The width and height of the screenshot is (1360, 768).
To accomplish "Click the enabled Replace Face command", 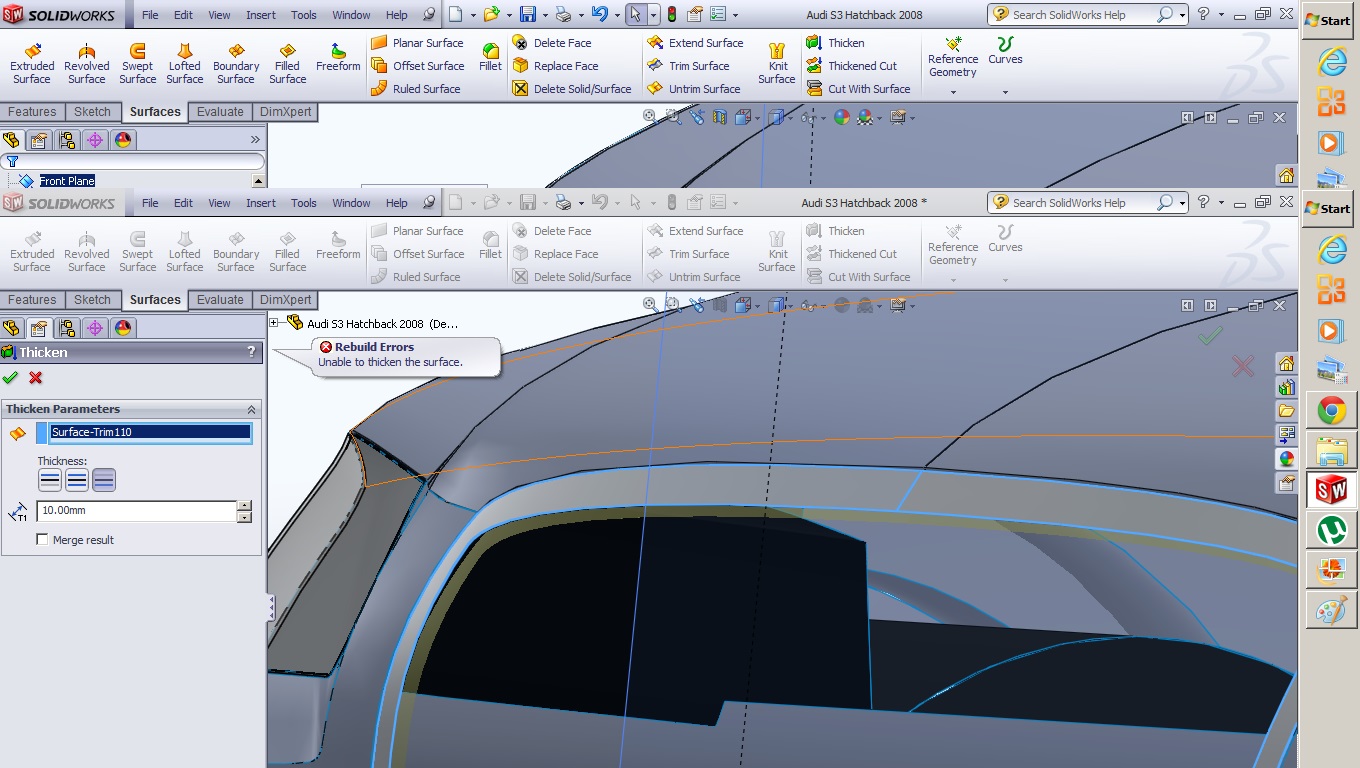I will [x=555, y=66].
